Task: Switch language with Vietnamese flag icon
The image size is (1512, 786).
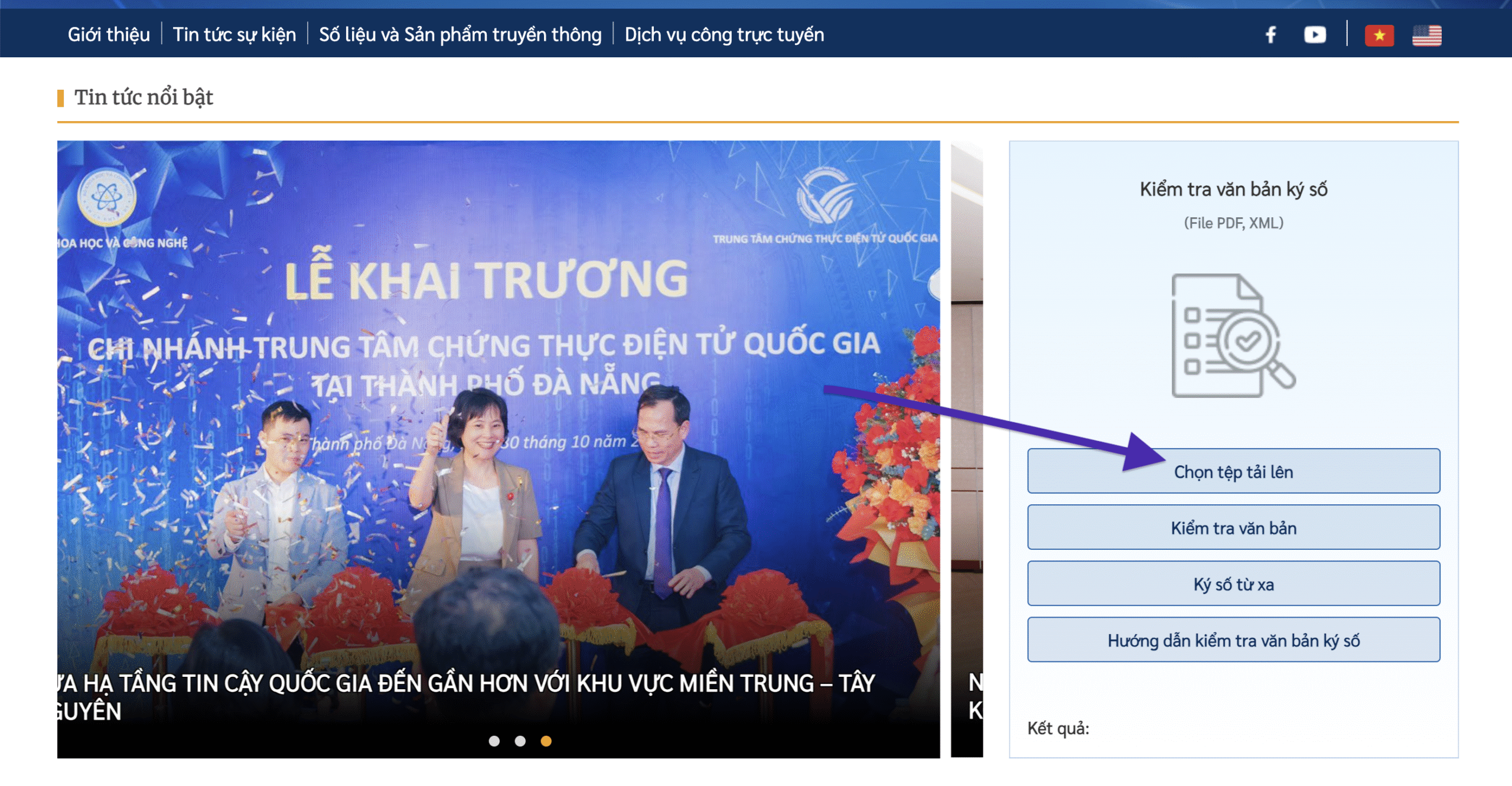Action: coord(1379,35)
